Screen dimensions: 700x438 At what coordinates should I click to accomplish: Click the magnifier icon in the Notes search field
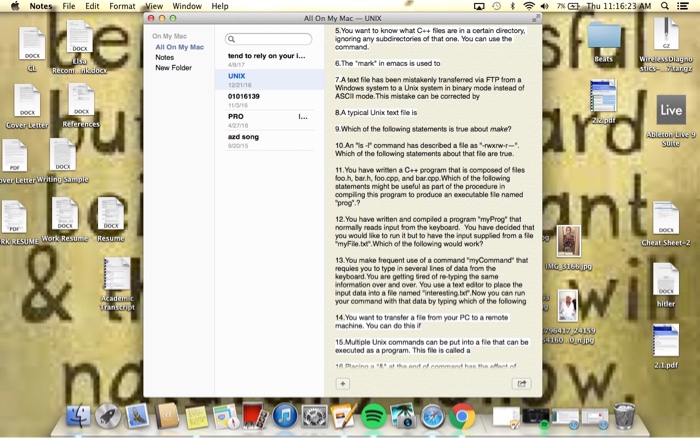coord(231,39)
